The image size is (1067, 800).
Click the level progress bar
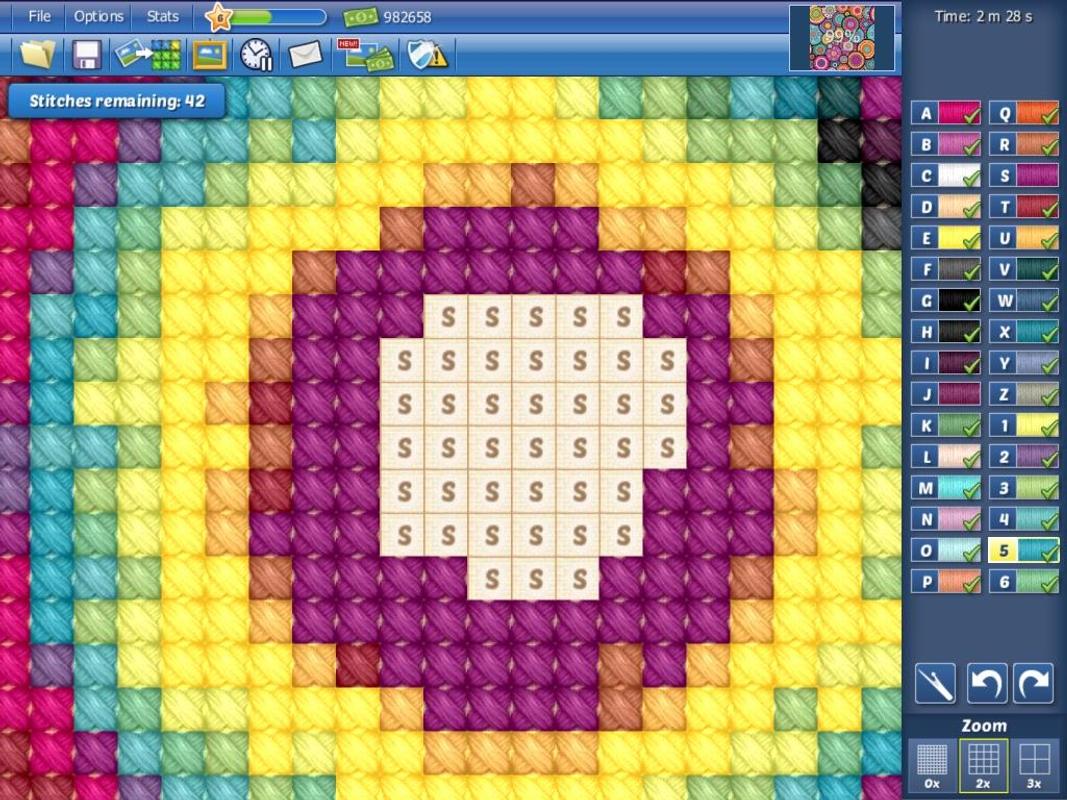click(279, 17)
